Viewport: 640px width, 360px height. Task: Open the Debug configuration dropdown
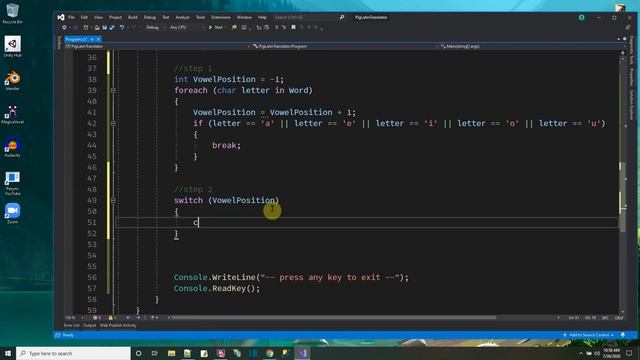(155, 27)
